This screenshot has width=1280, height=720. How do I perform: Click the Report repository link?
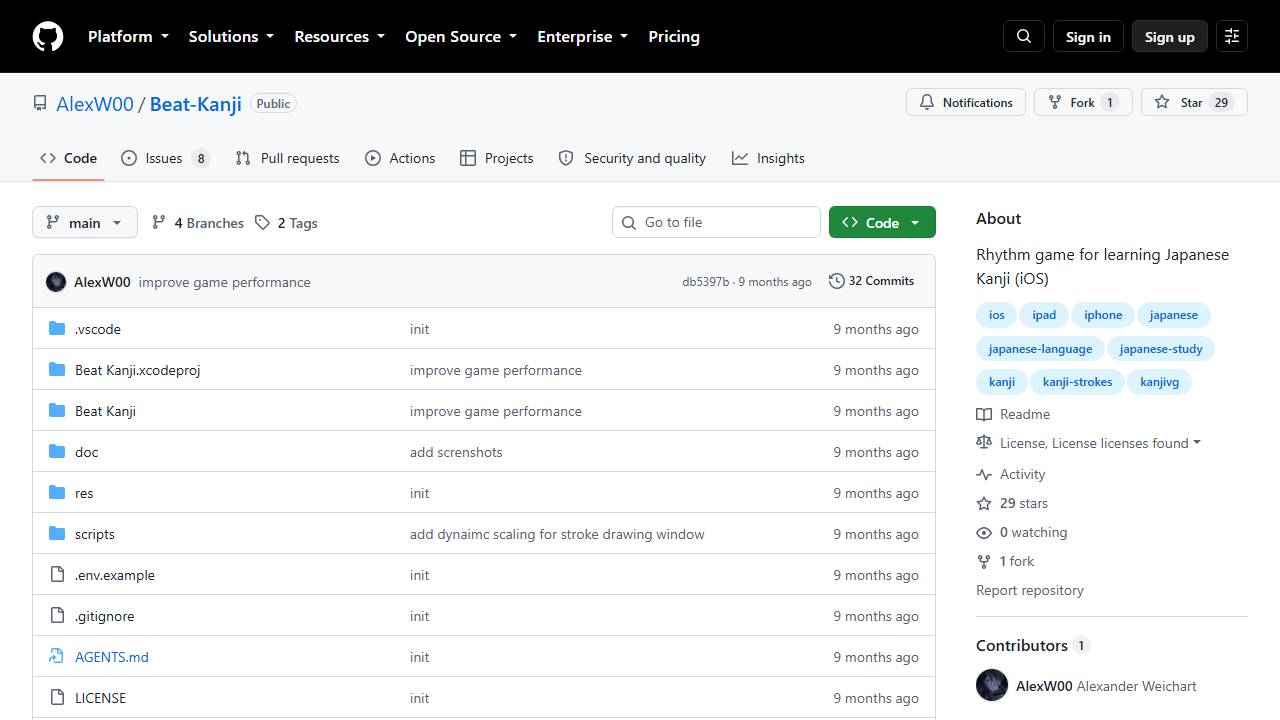click(x=1030, y=590)
